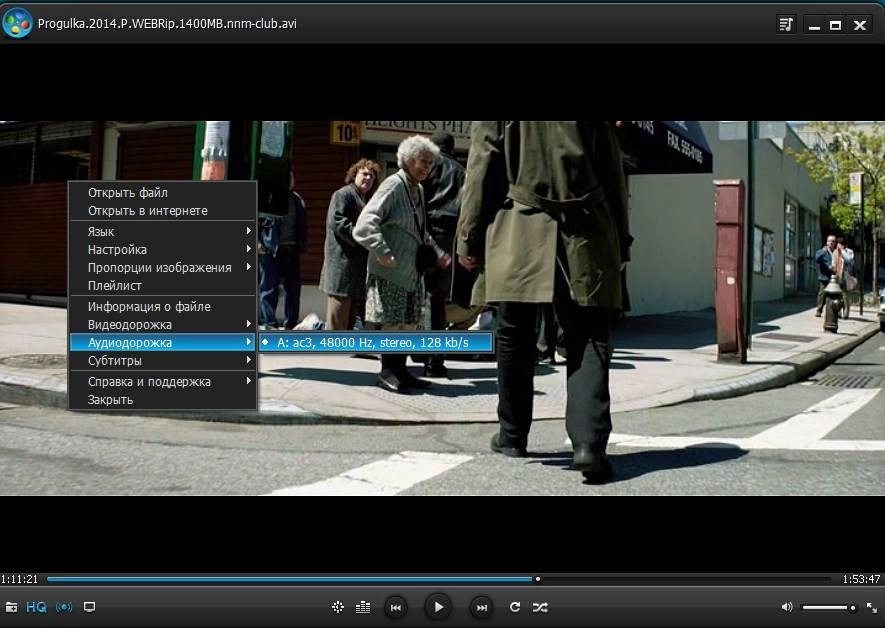885x628 pixels.
Task: Open the equalizer icon
Action: (363, 607)
